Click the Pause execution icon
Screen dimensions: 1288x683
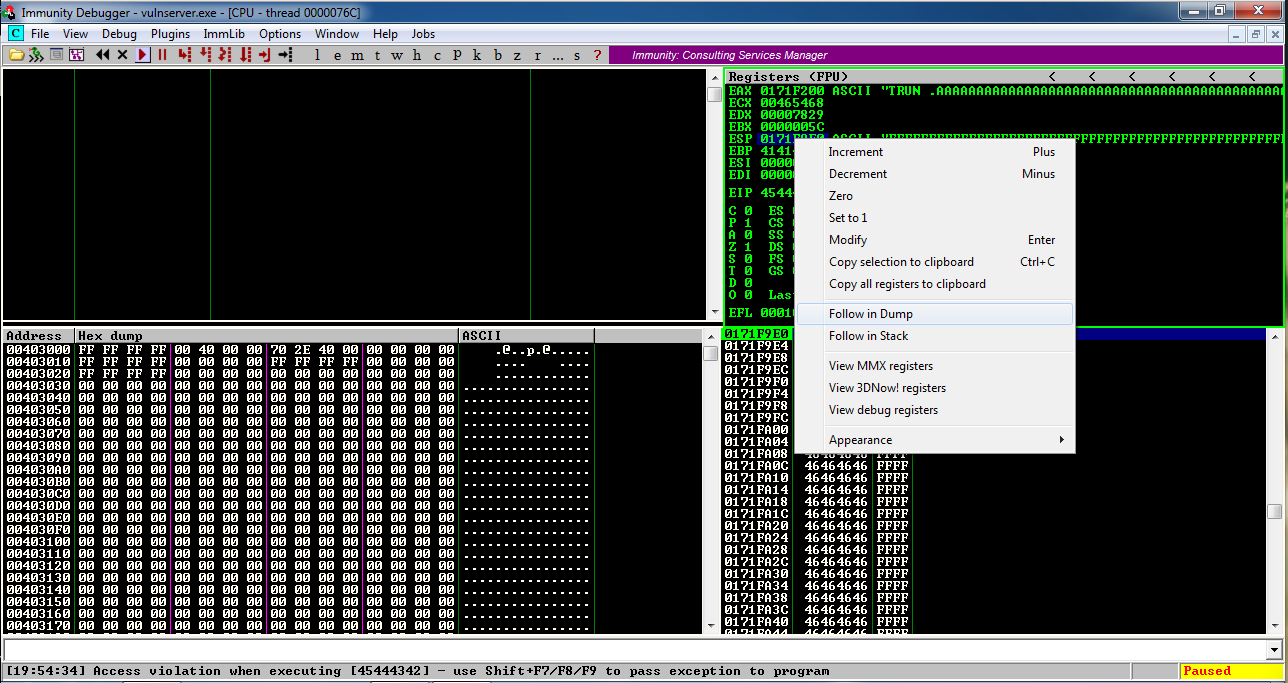(x=162, y=55)
